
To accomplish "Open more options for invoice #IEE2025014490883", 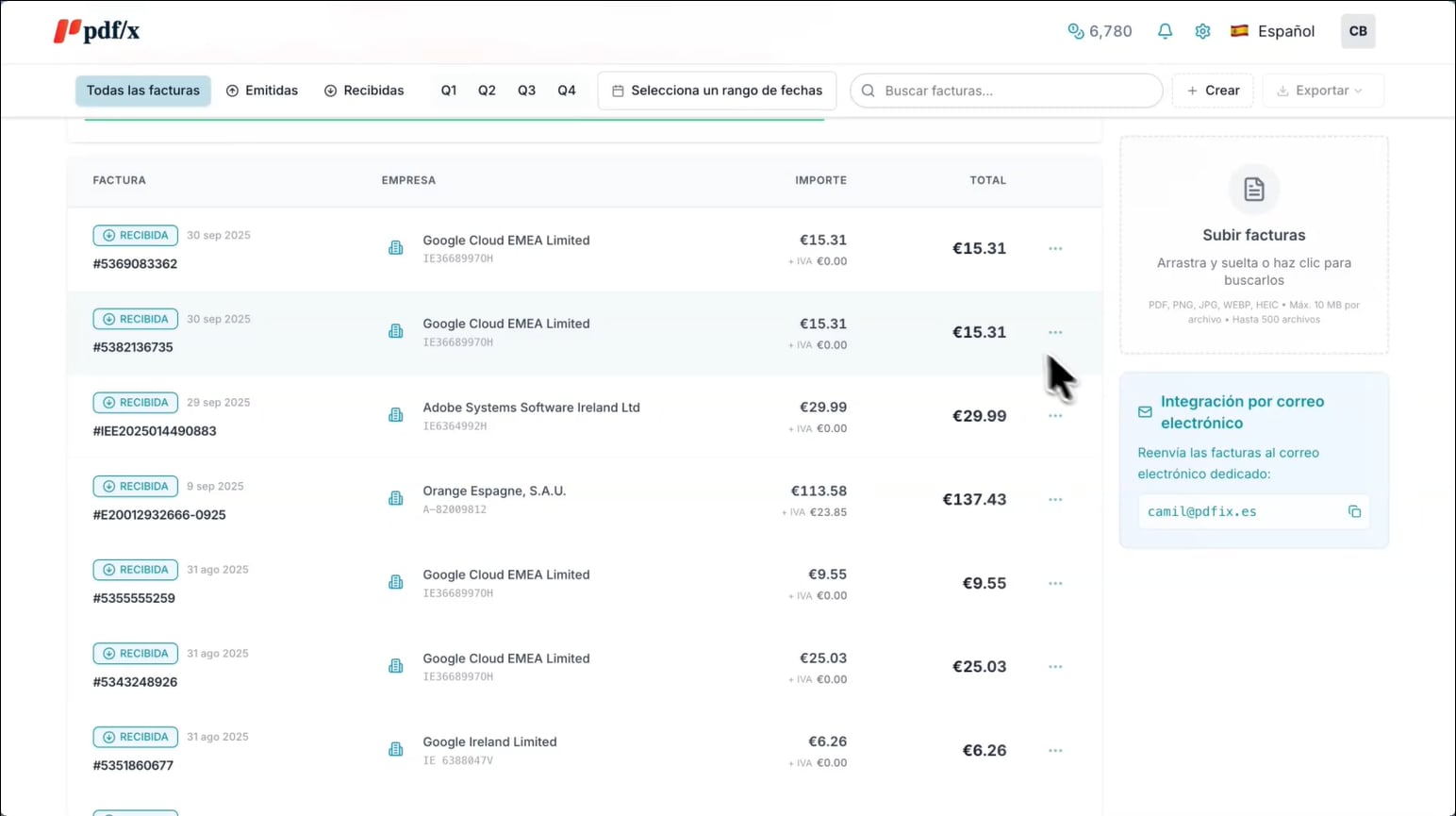I will (x=1055, y=416).
